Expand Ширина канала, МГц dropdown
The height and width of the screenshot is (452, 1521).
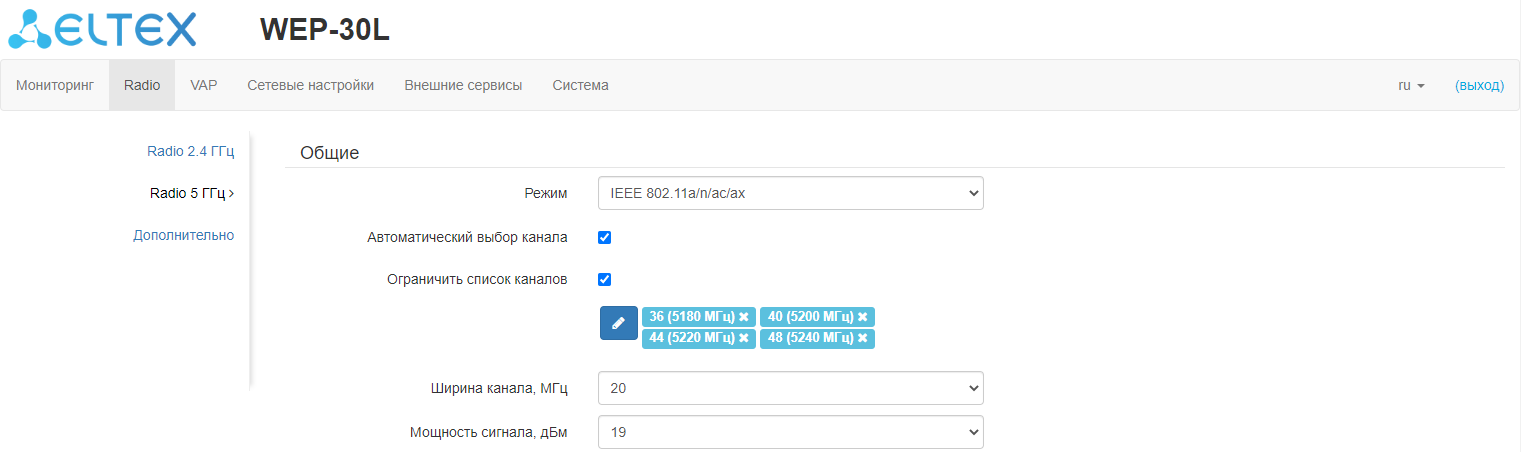pyautogui.click(x=790, y=388)
